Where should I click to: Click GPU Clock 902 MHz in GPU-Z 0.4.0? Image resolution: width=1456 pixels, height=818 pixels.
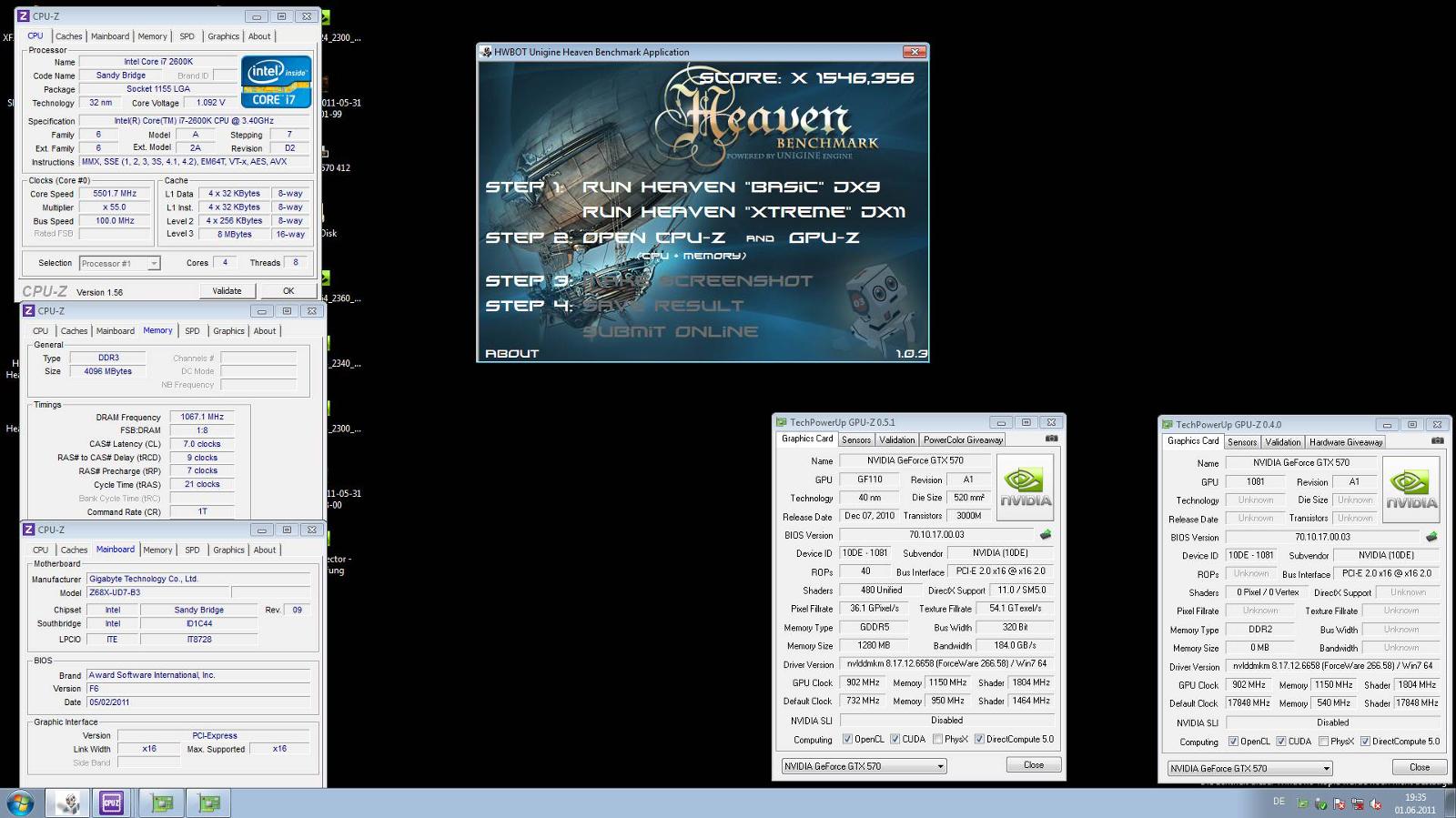(1249, 684)
